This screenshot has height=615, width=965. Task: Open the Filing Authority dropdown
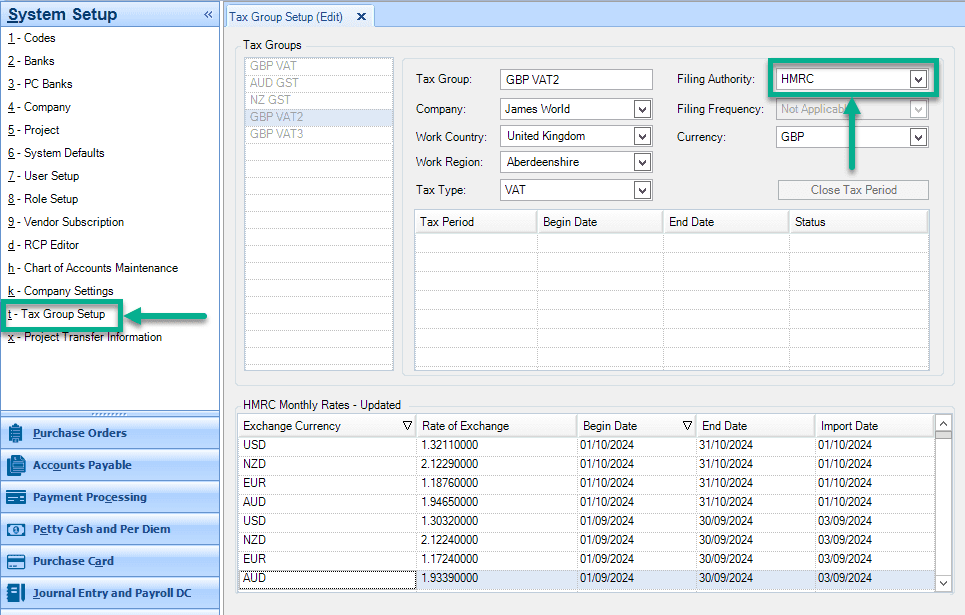918,79
